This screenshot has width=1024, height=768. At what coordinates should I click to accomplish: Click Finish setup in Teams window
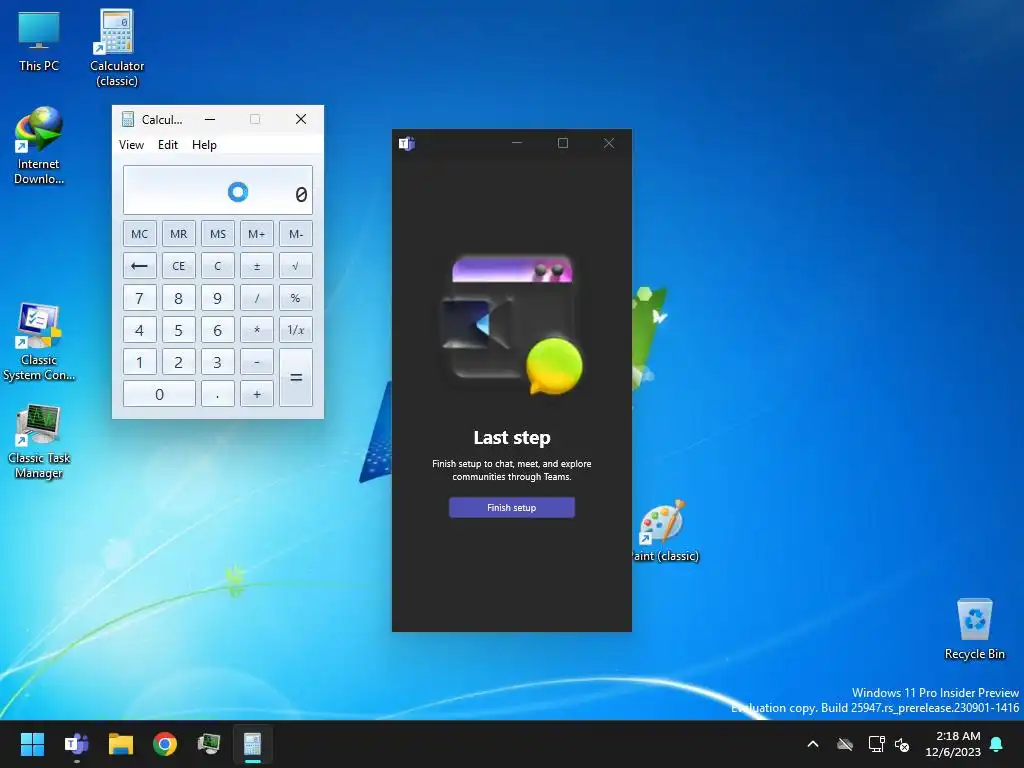coord(511,507)
